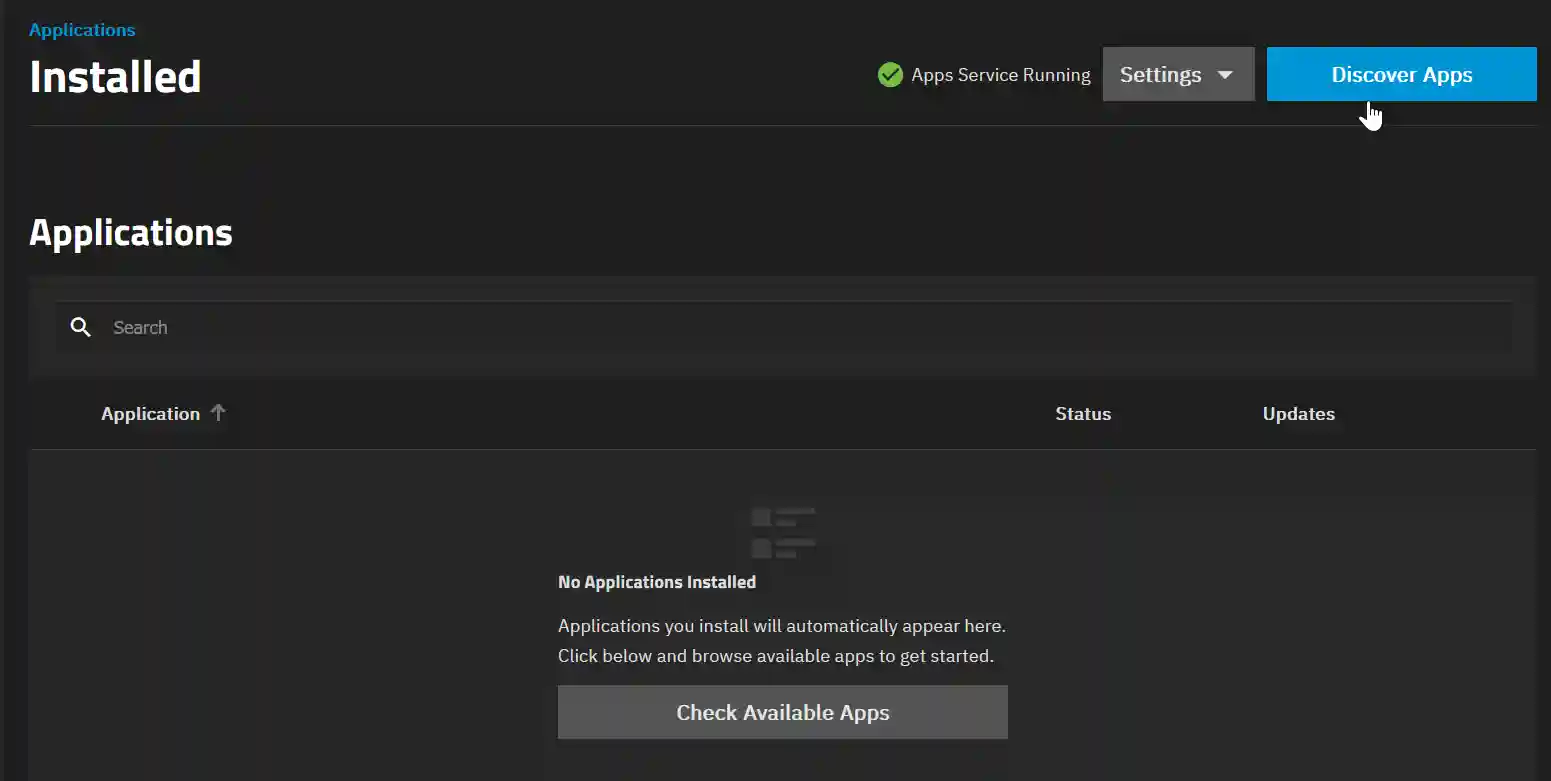Click the Discover Apps button

coord(1401,74)
